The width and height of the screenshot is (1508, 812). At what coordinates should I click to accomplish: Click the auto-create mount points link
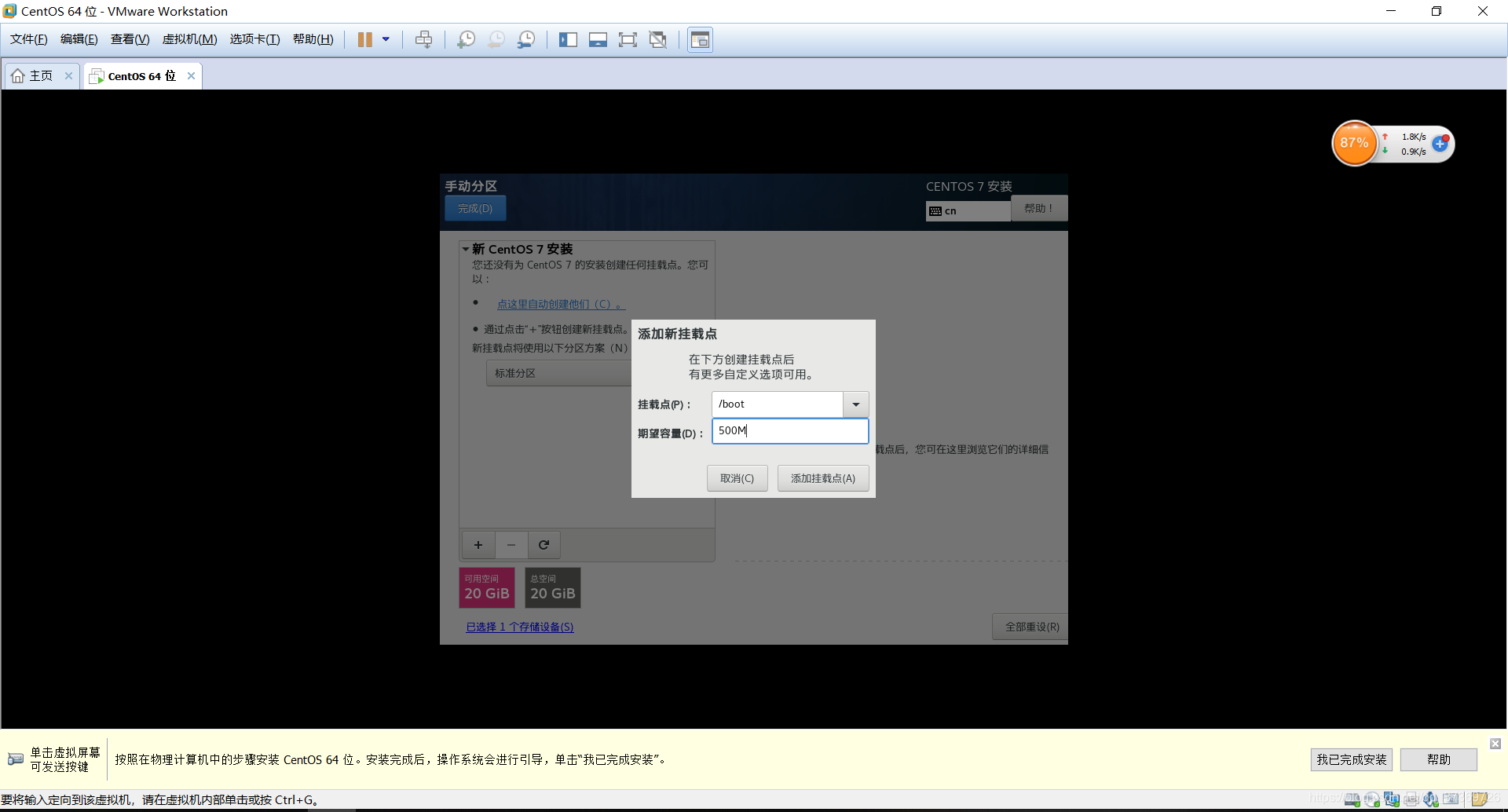pos(561,304)
